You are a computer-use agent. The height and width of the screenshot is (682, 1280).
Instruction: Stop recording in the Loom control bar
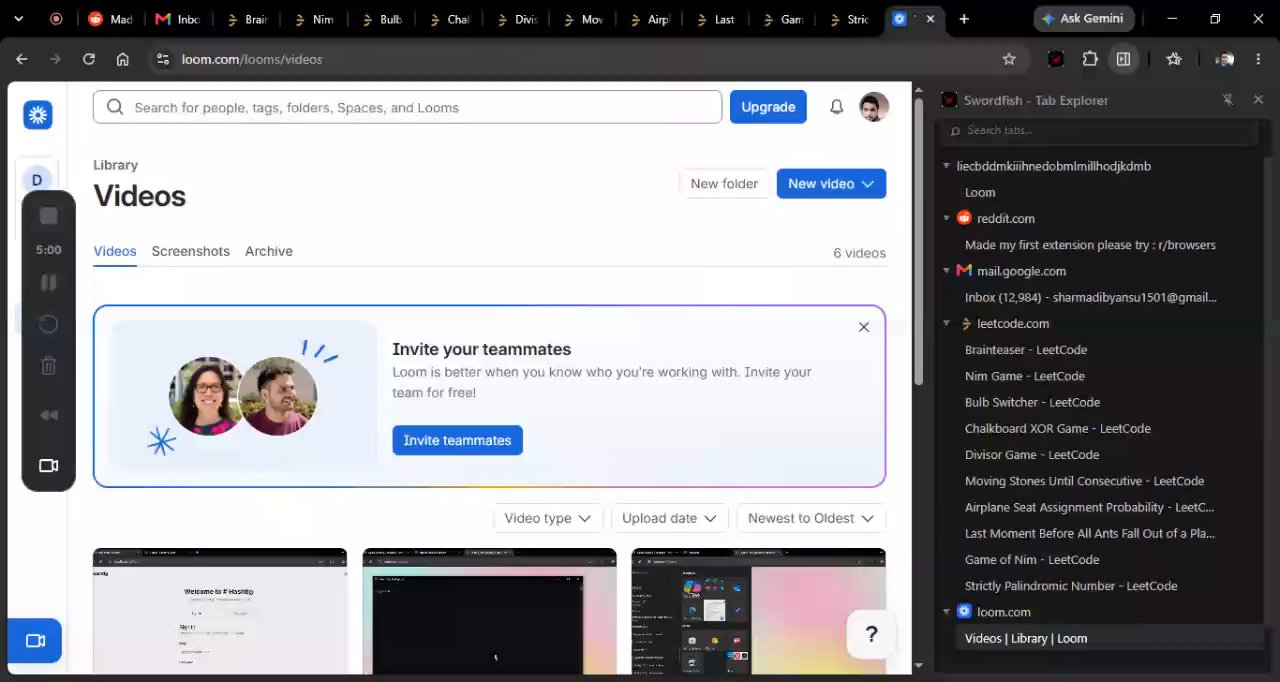[x=48, y=216]
